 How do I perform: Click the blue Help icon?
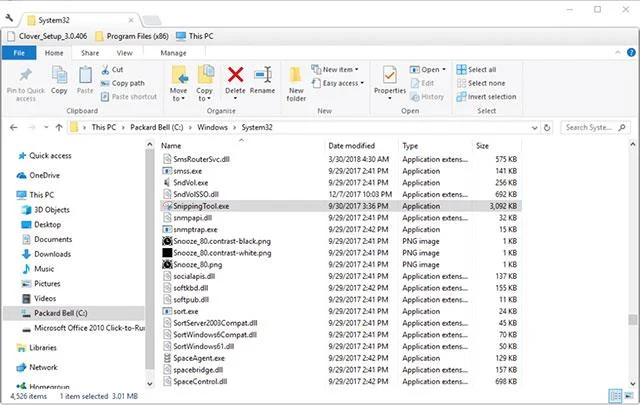(631, 53)
